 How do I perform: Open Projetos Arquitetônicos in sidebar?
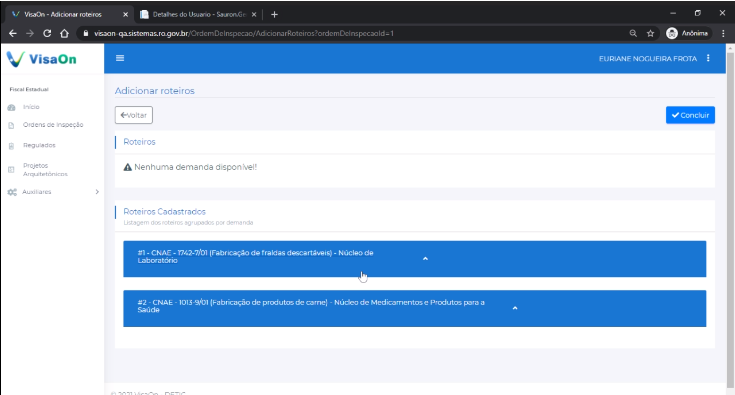point(45,170)
